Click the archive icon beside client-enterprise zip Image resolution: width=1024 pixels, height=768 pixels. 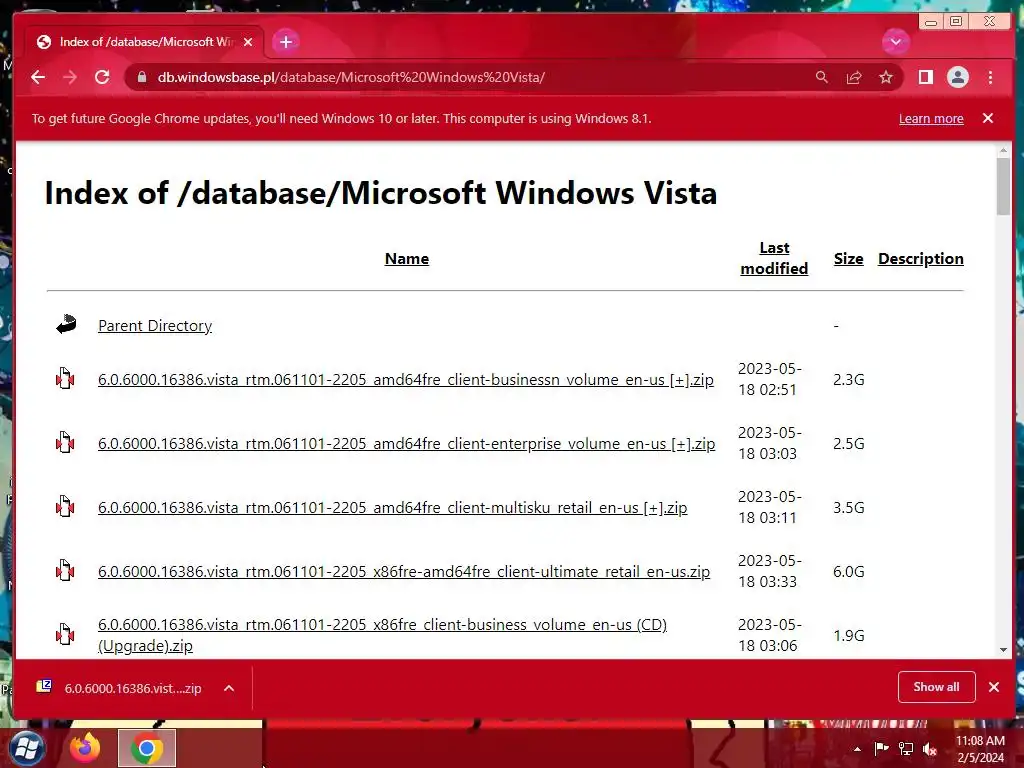point(65,442)
